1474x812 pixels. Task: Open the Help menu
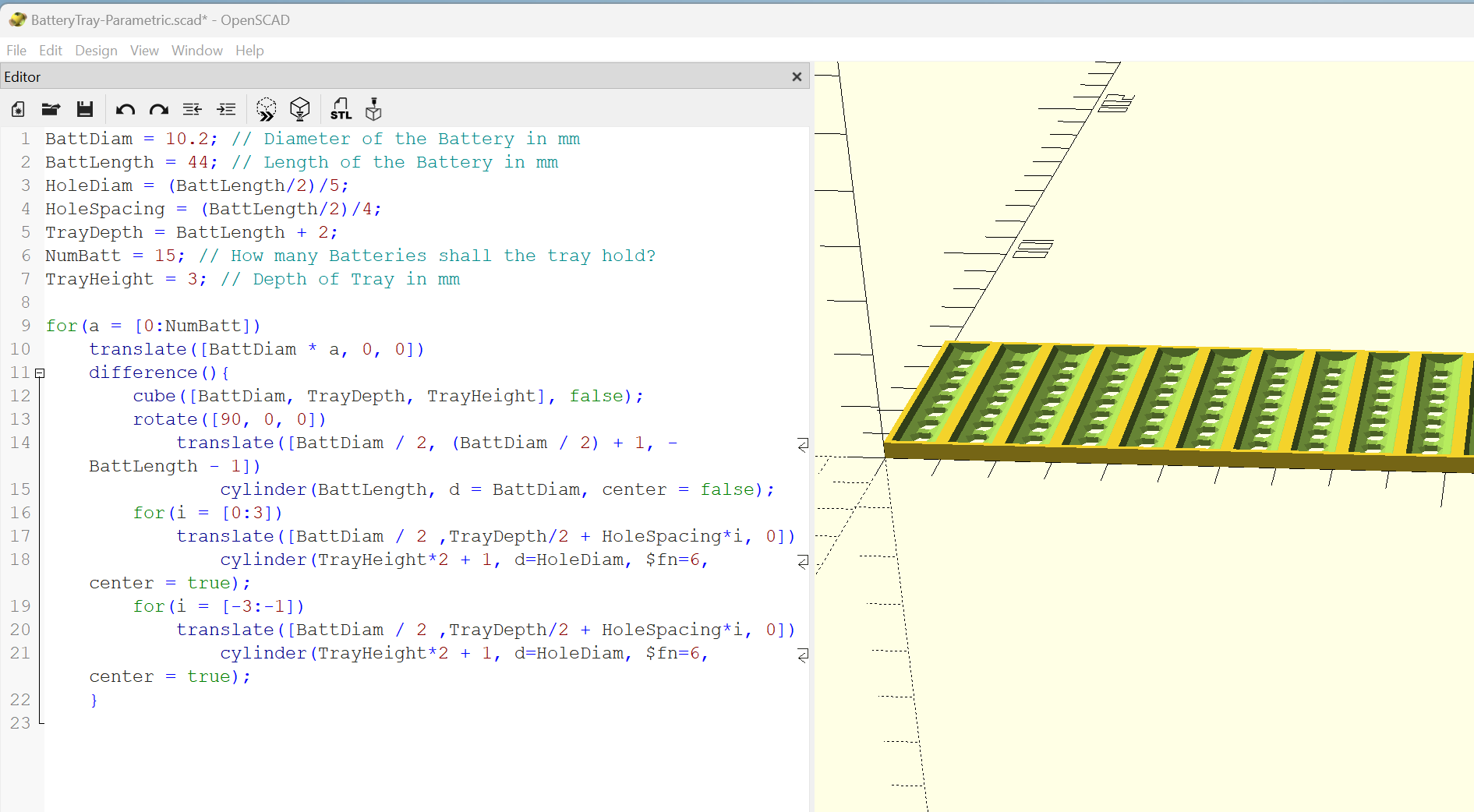(249, 51)
